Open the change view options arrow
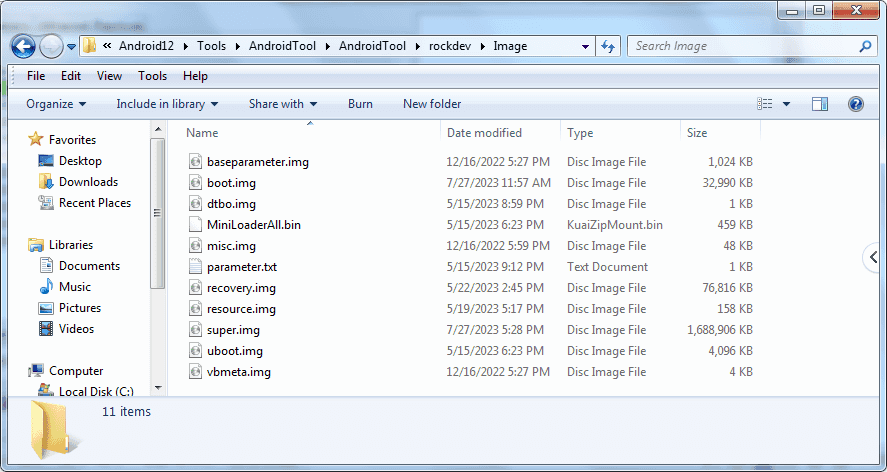 pyautogui.click(x=786, y=104)
